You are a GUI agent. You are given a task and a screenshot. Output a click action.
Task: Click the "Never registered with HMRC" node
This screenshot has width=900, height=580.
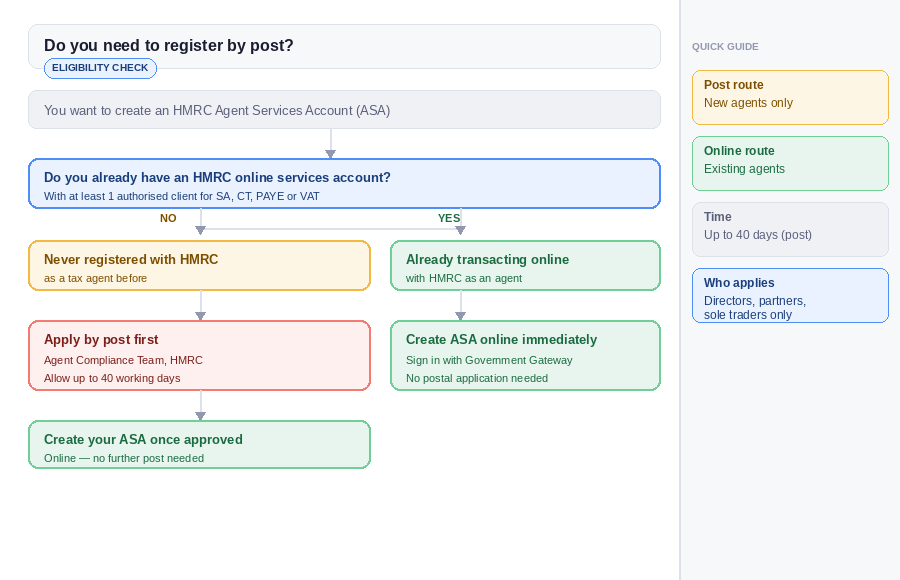(x=199, y=265)
